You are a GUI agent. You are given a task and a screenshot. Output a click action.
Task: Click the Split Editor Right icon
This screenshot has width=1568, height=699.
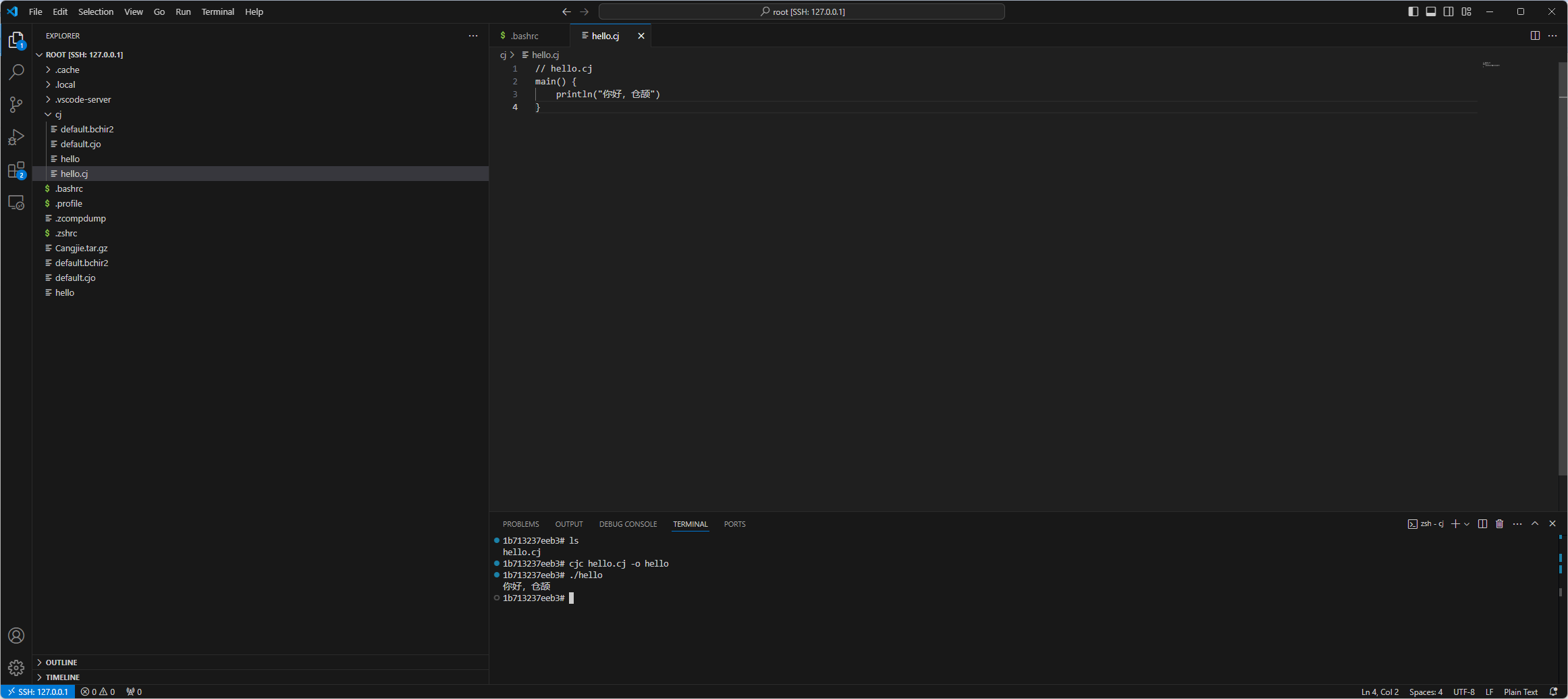(x=1535, y=36)
